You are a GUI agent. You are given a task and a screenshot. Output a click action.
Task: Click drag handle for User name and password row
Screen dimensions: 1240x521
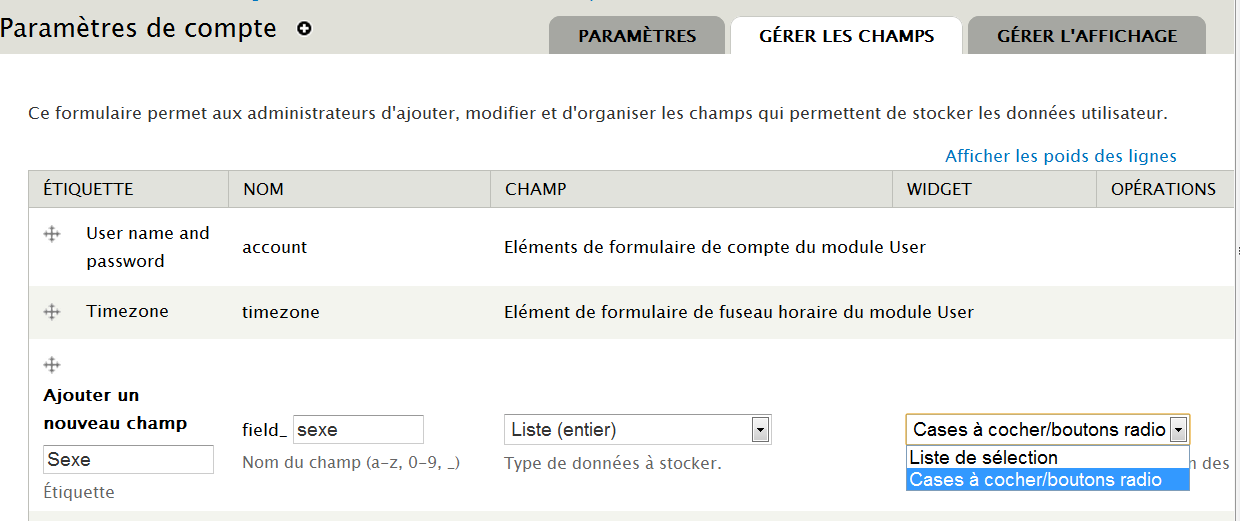coord(52,234)
